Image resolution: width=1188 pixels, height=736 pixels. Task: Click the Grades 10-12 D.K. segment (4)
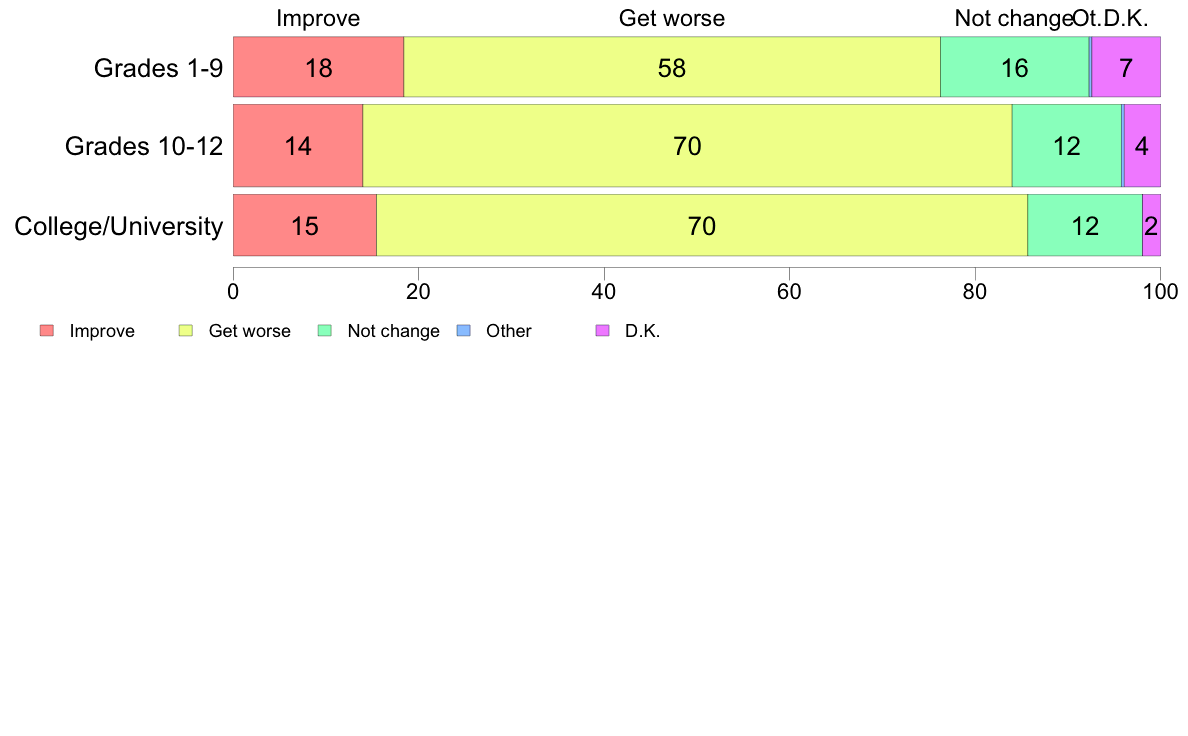1142,146
